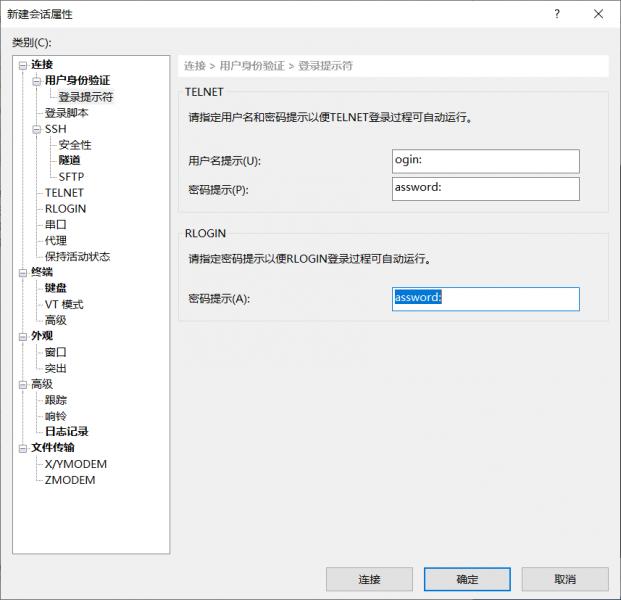Click the TELNET 密码提示 input field
The height and width of the screenshot is (600, 621).
[x=485, y=188]
